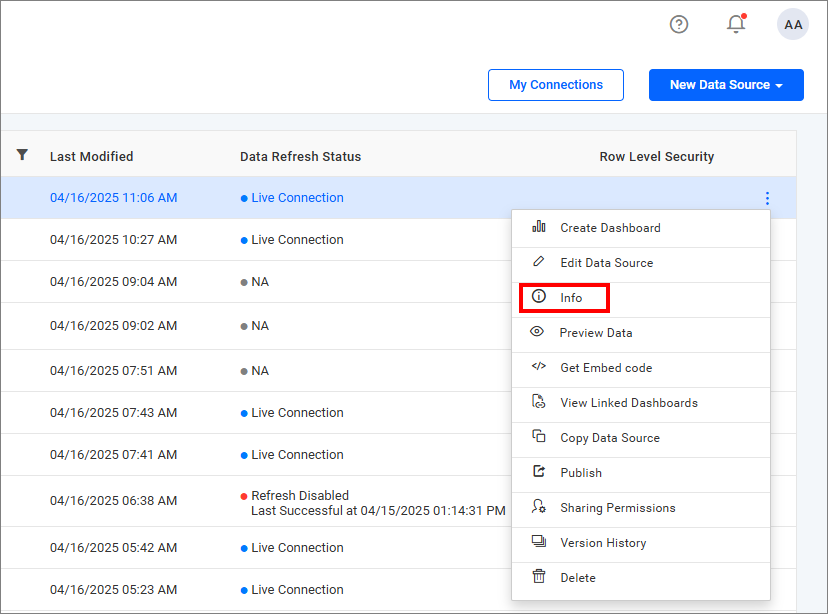Click the My Connections button

tap(555, 85)
